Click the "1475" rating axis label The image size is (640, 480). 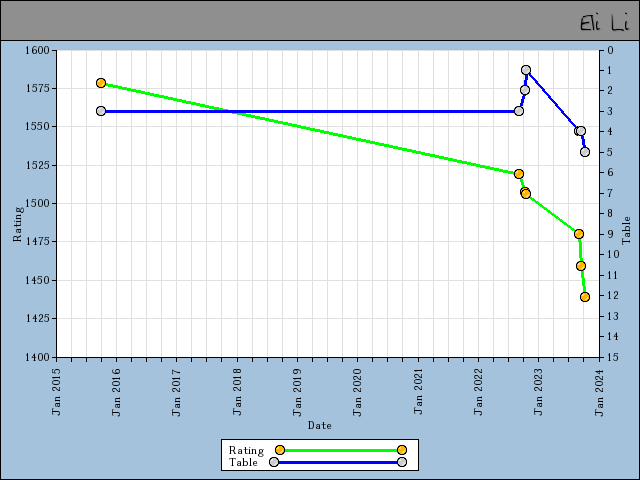37,242
